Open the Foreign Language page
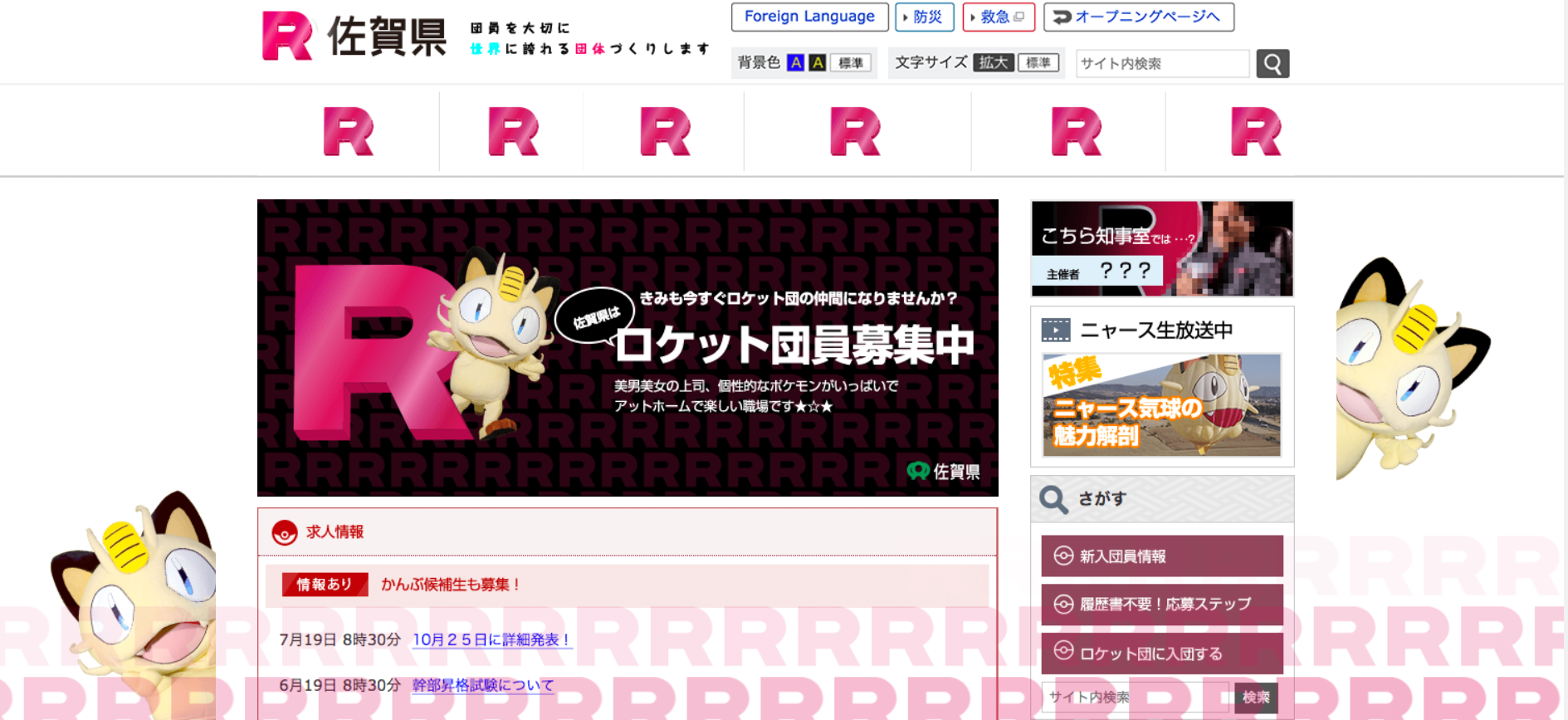This screenshot has width=1568, height=720. pos(809,17)
